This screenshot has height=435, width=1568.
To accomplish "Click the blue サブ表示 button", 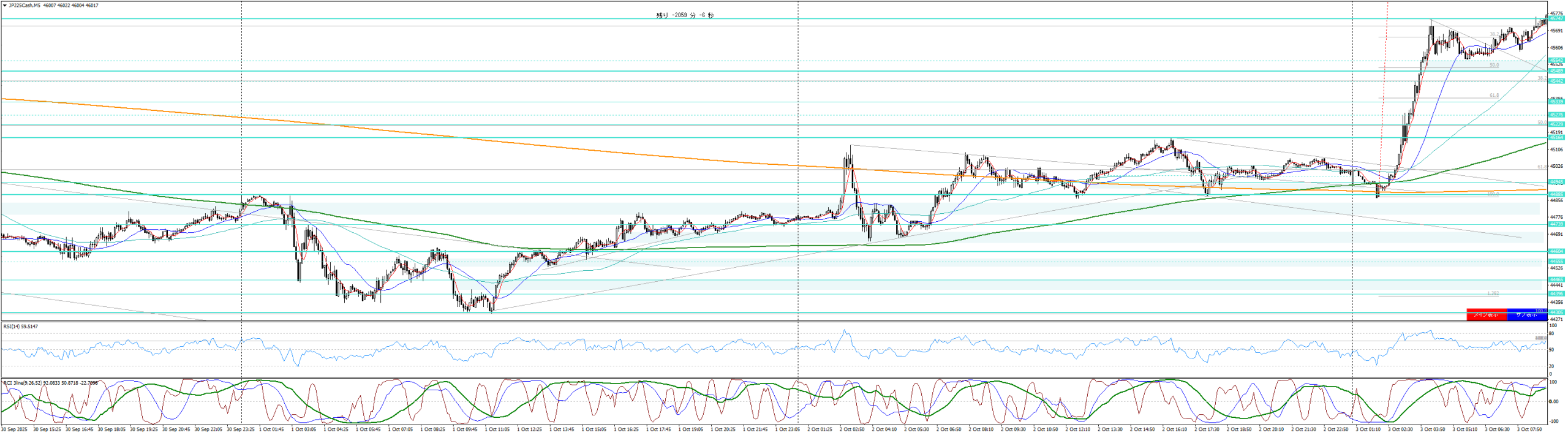I will [x=1526, y=314].
